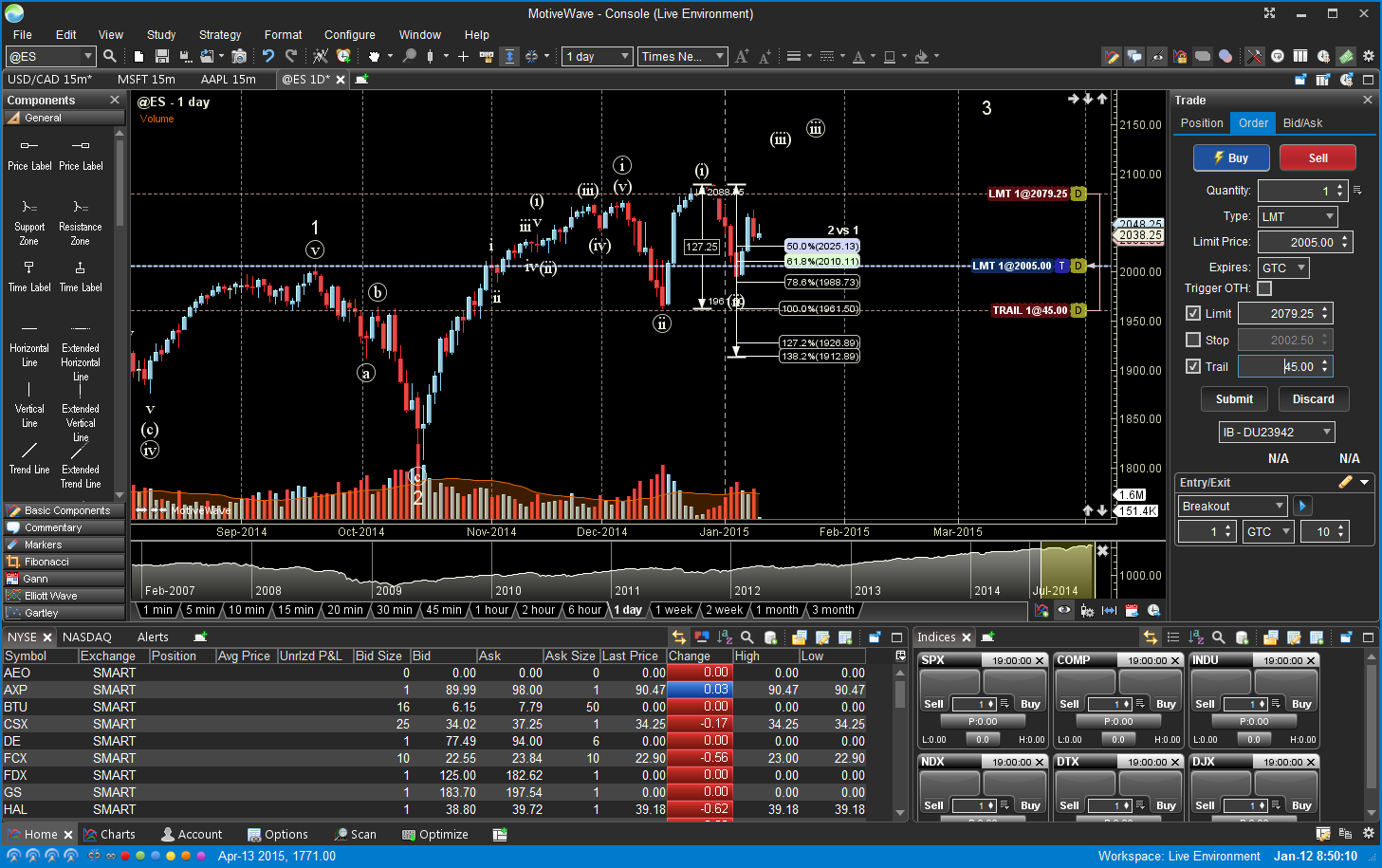1382x868 pixels.
Task: Open the order Type LMT dropdown
Action: click(x=1298, y=216)
